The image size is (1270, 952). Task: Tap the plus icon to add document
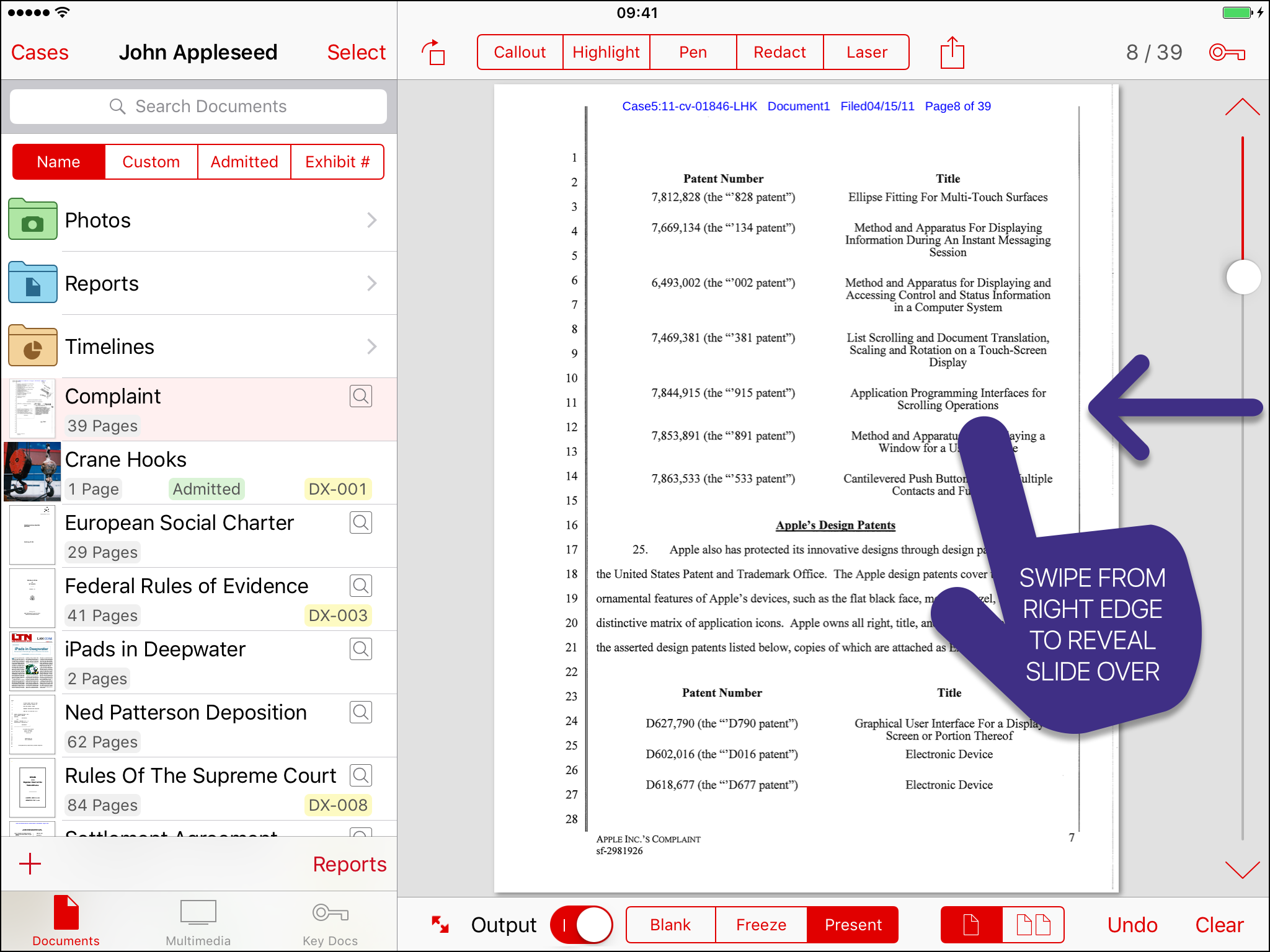[x=30, y=863]
